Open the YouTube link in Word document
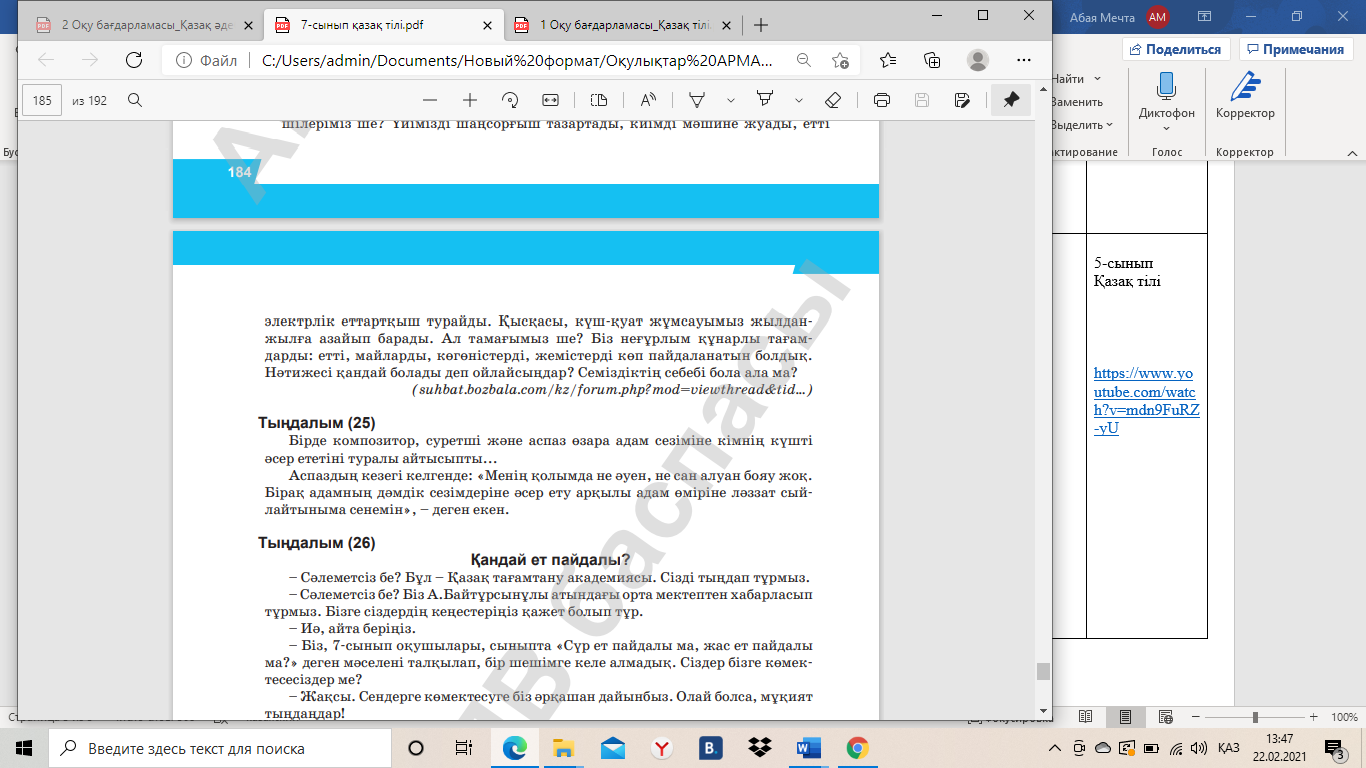 1146,400
